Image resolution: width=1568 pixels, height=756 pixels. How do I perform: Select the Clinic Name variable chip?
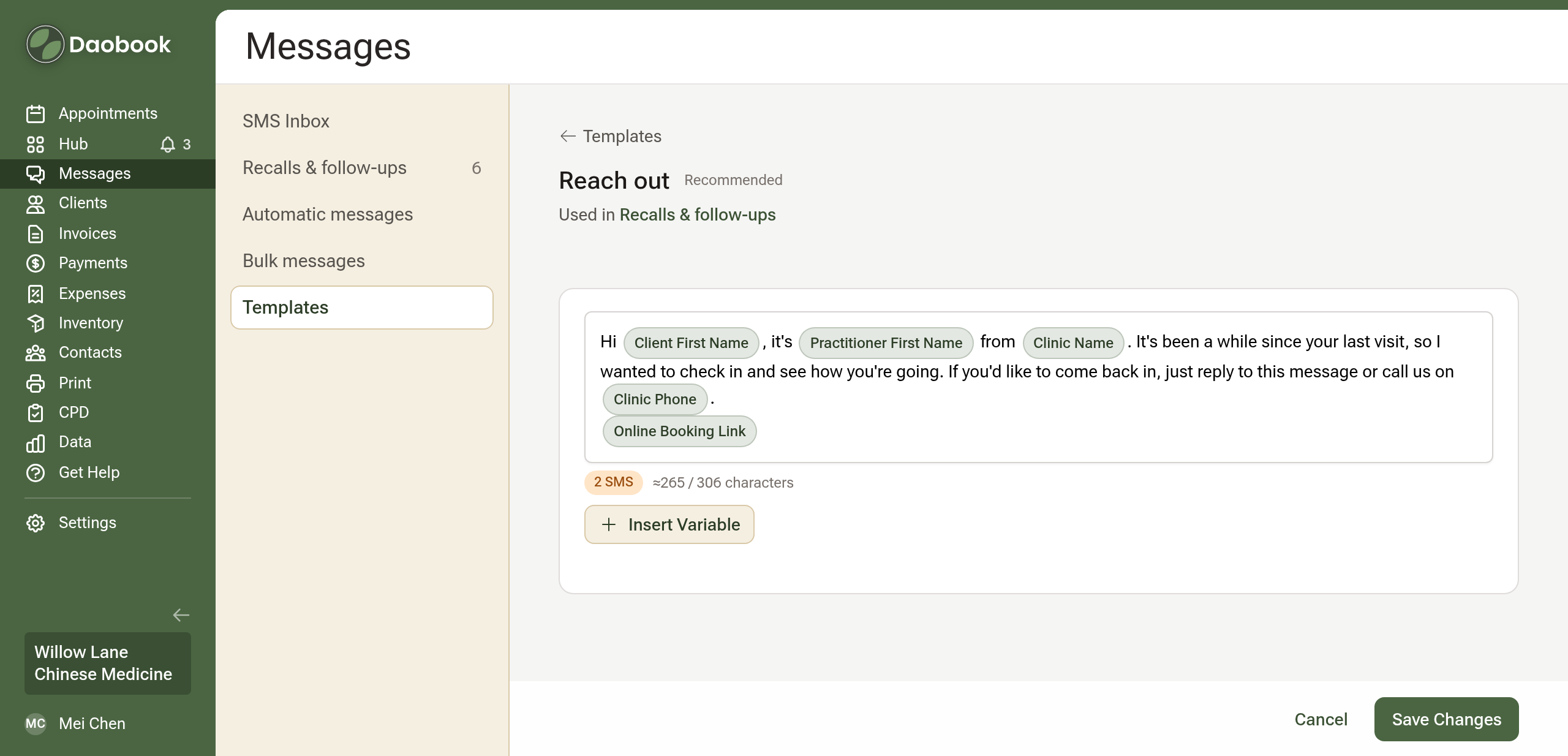pyautogui.click(x=1073, y=343)
